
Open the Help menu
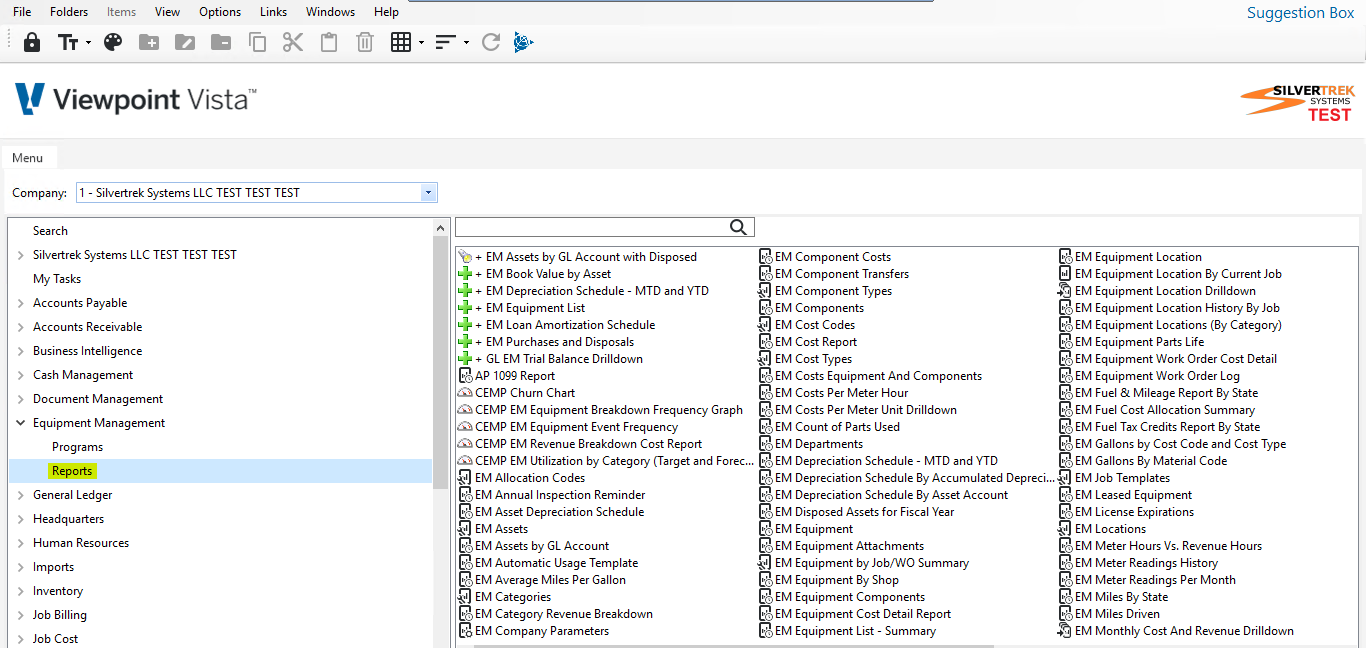386,12
